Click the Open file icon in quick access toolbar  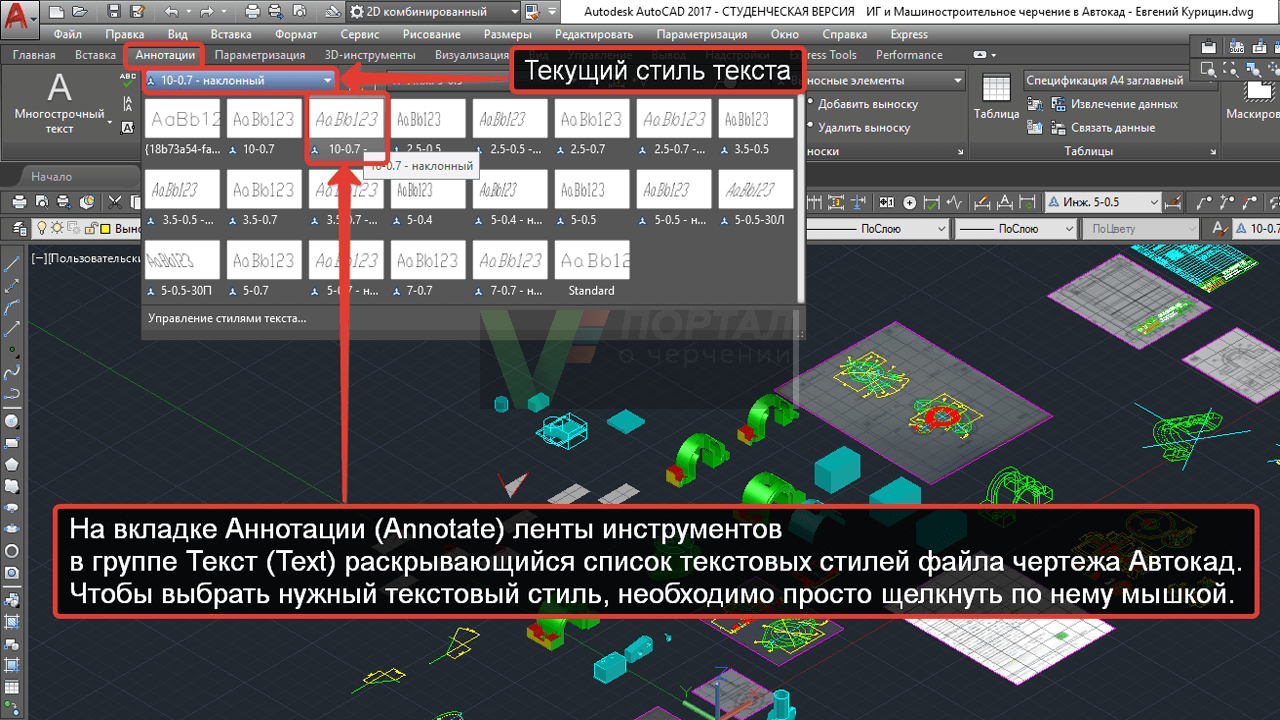[x=81, y=12]
